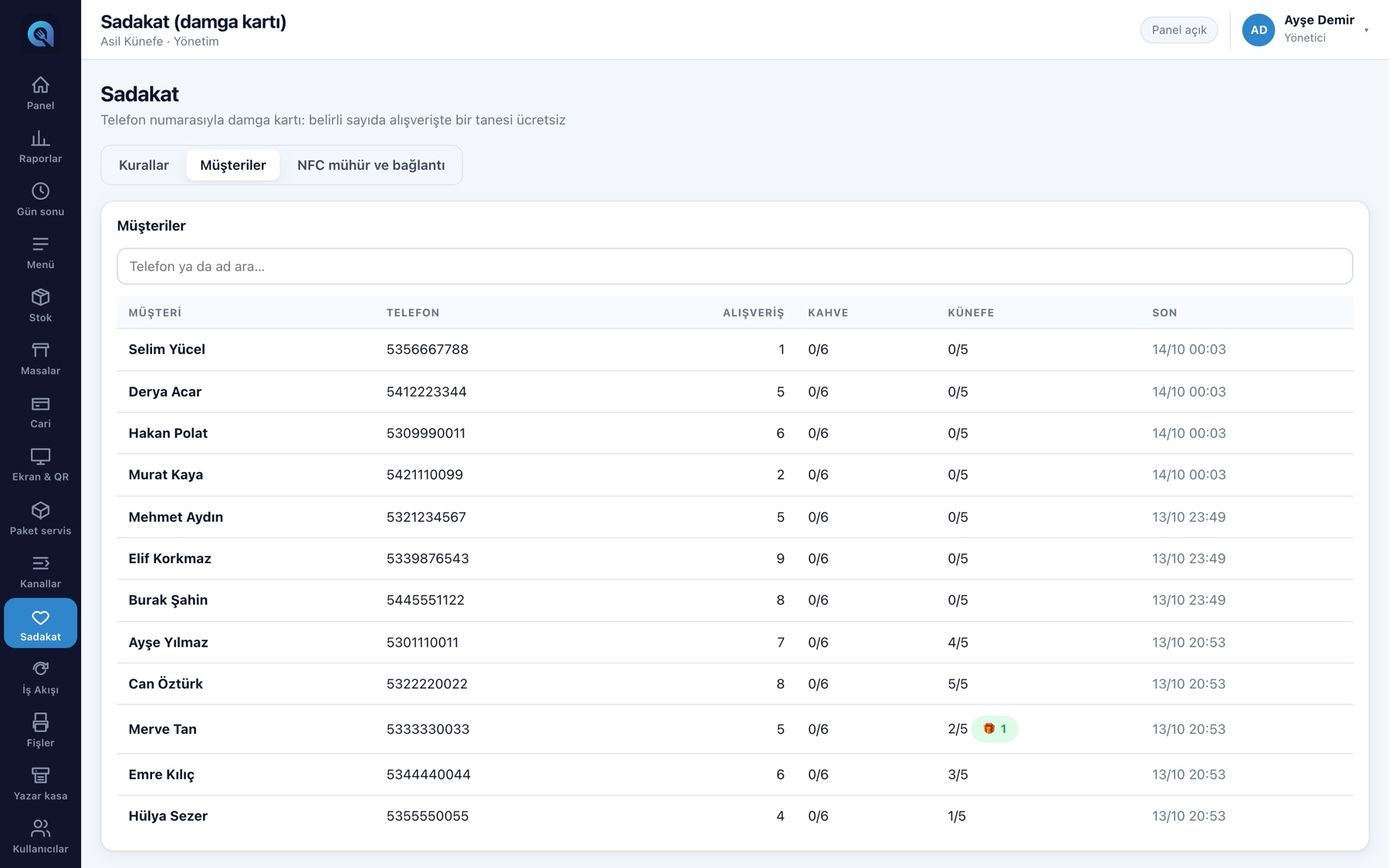Open Gün sonu clock icon
The image size is (1389, 868).
pos(40,191)
